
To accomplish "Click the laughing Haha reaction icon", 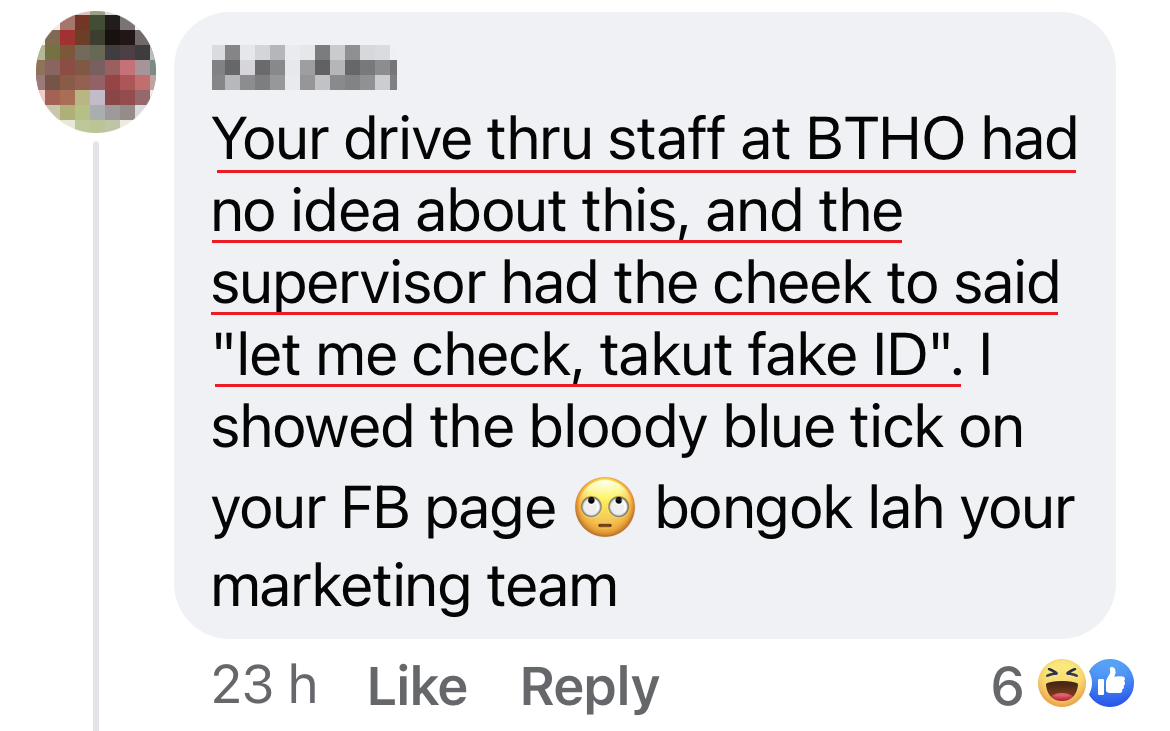I will coord(1062,683).
